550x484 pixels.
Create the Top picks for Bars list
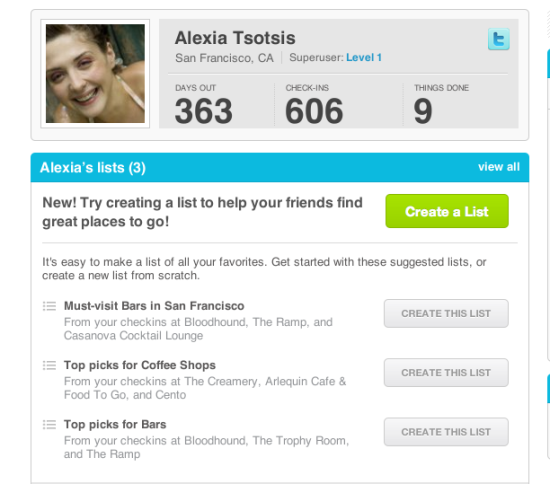(x=446, y=432)
